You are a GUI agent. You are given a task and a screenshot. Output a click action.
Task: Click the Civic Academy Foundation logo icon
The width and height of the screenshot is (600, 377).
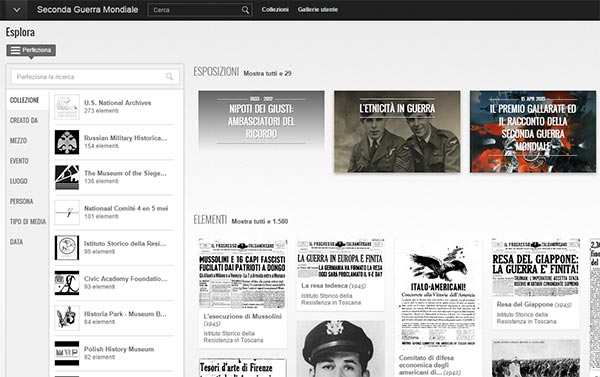coord(67,283)
